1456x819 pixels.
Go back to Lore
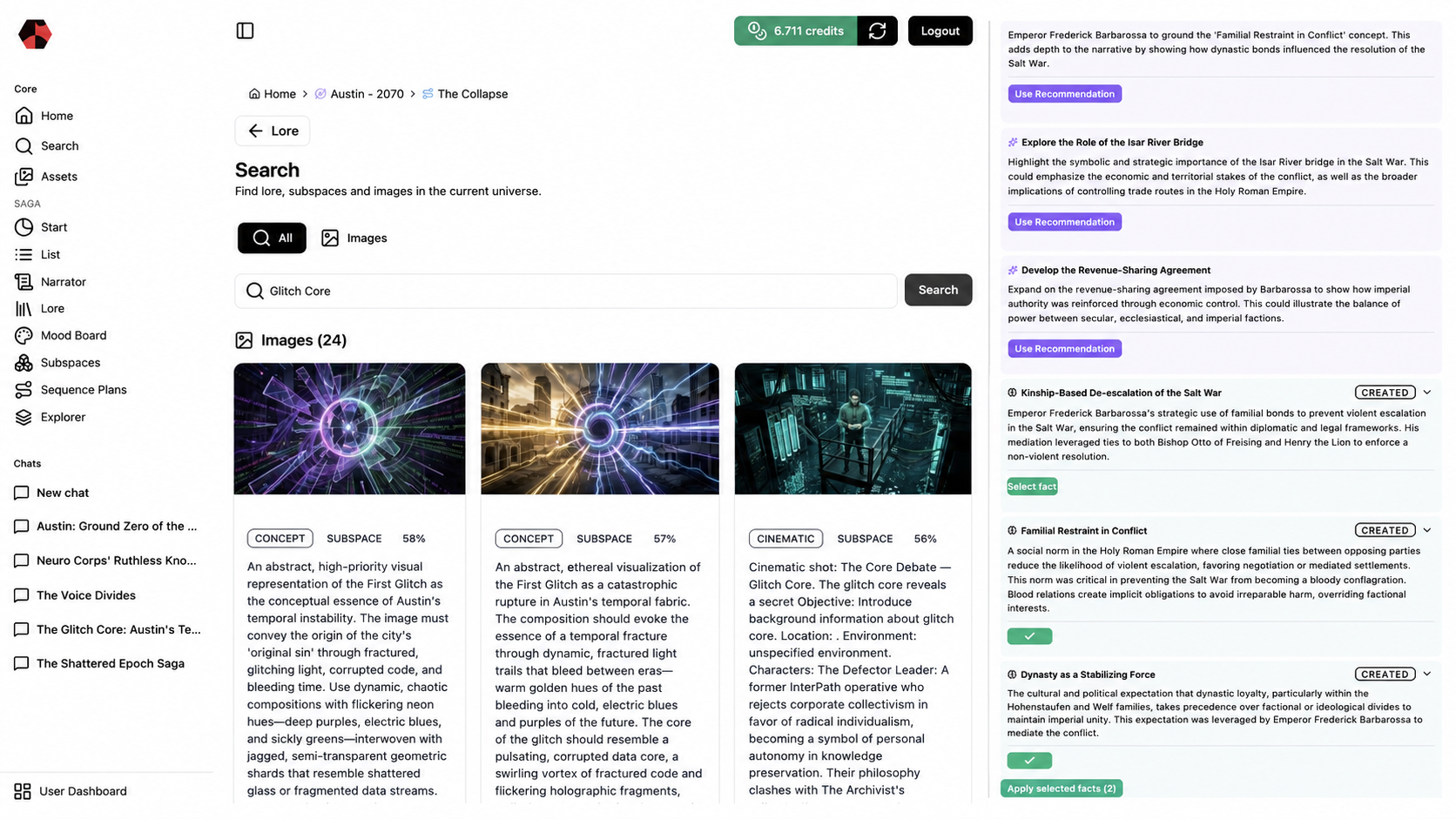click(273, 131)
